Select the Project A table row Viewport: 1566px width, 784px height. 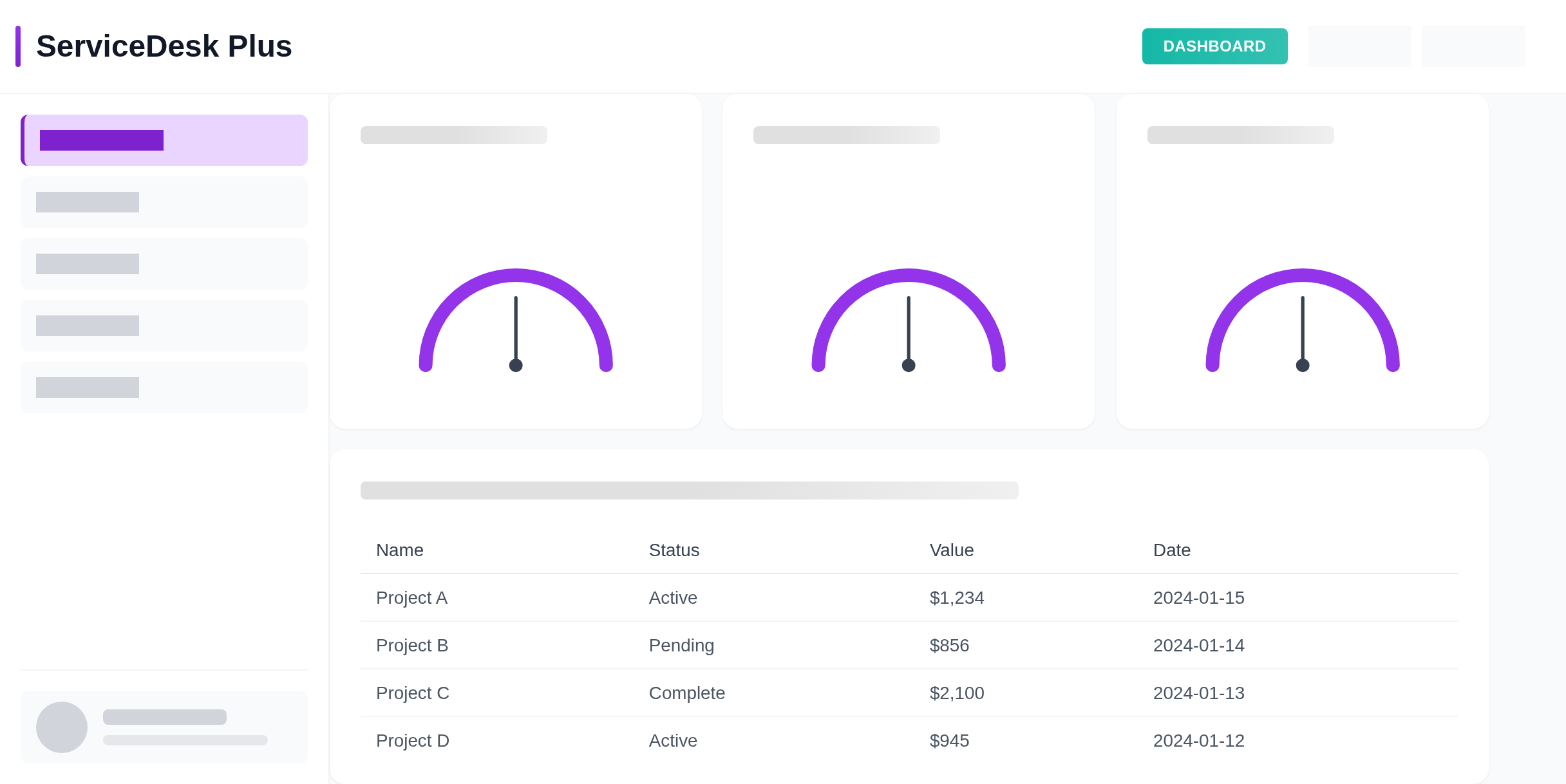[x=412, y=598]
